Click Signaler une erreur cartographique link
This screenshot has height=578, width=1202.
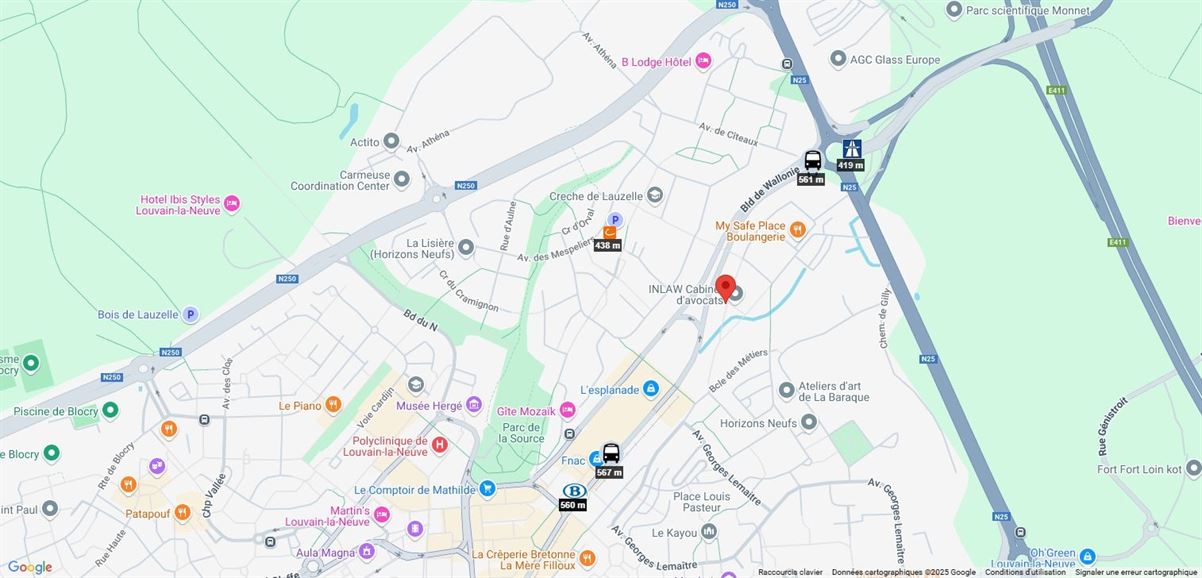click(x=1136, y=572)
